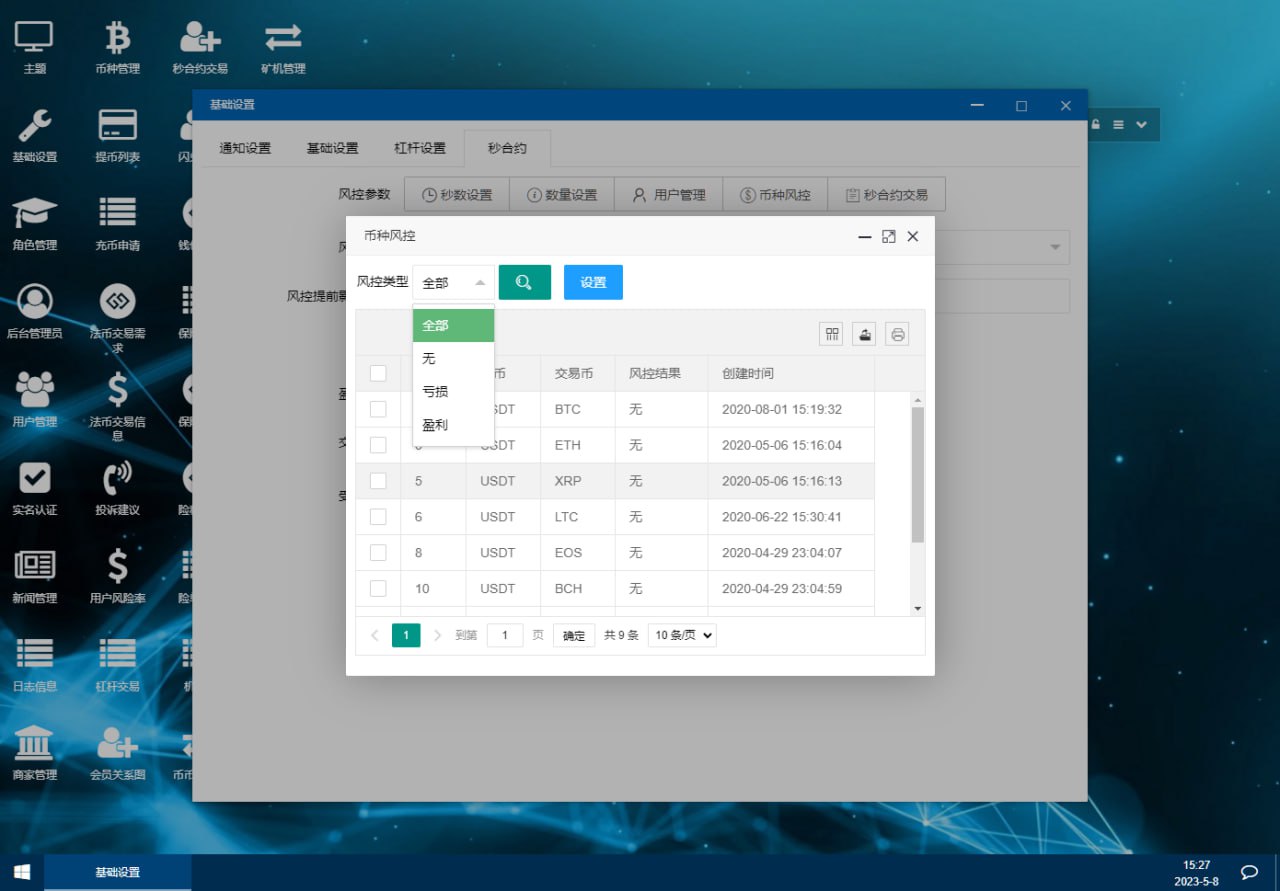Switch to the 秒合约 tab
The height and width of the screenshot is (891, 1280).
507,148
